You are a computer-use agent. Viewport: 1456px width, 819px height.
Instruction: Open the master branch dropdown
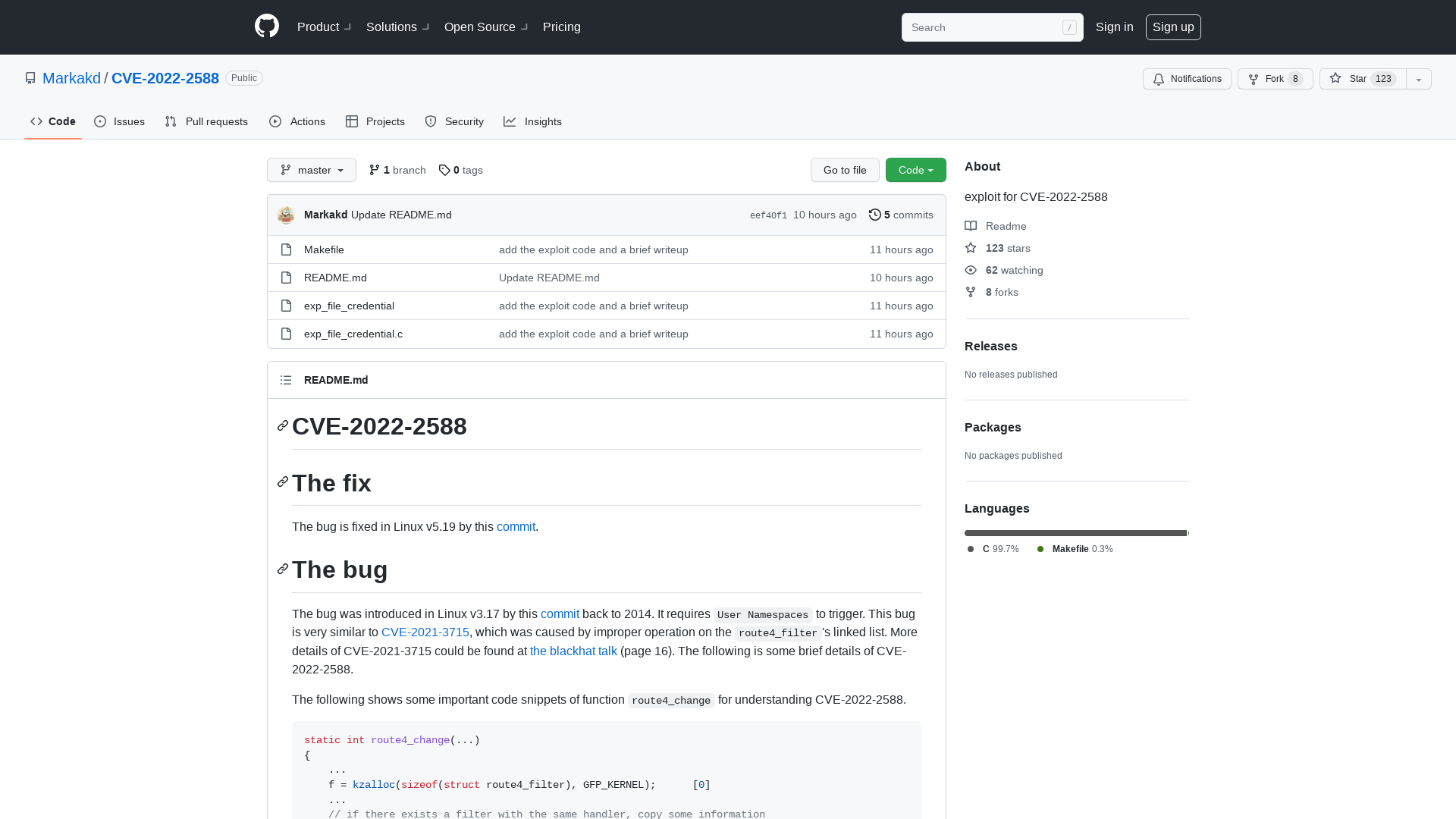pyautogui.click(x=311, y=170)
